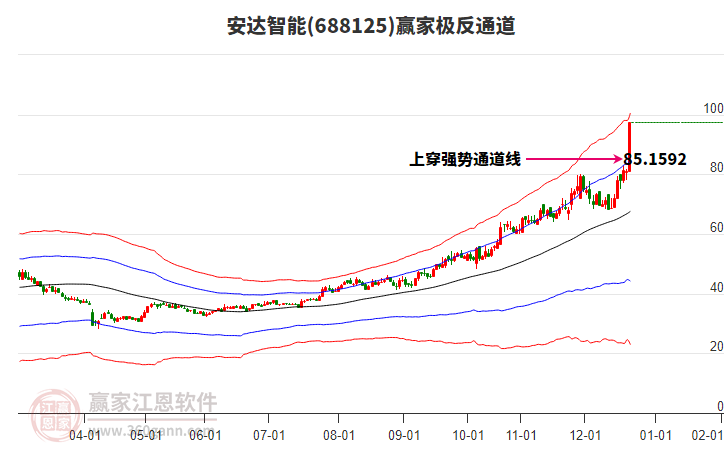The image size is (726, 450).
Task: Click the 40 price axis label
Action: [717, 288]
